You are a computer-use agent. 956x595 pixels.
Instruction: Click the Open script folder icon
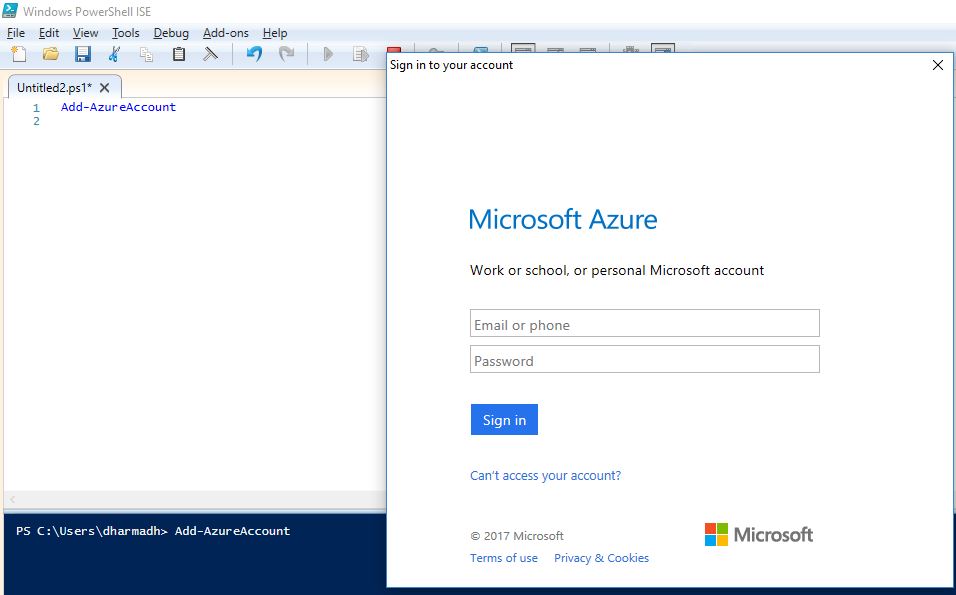pyautogui.click(x=51, y=54)
